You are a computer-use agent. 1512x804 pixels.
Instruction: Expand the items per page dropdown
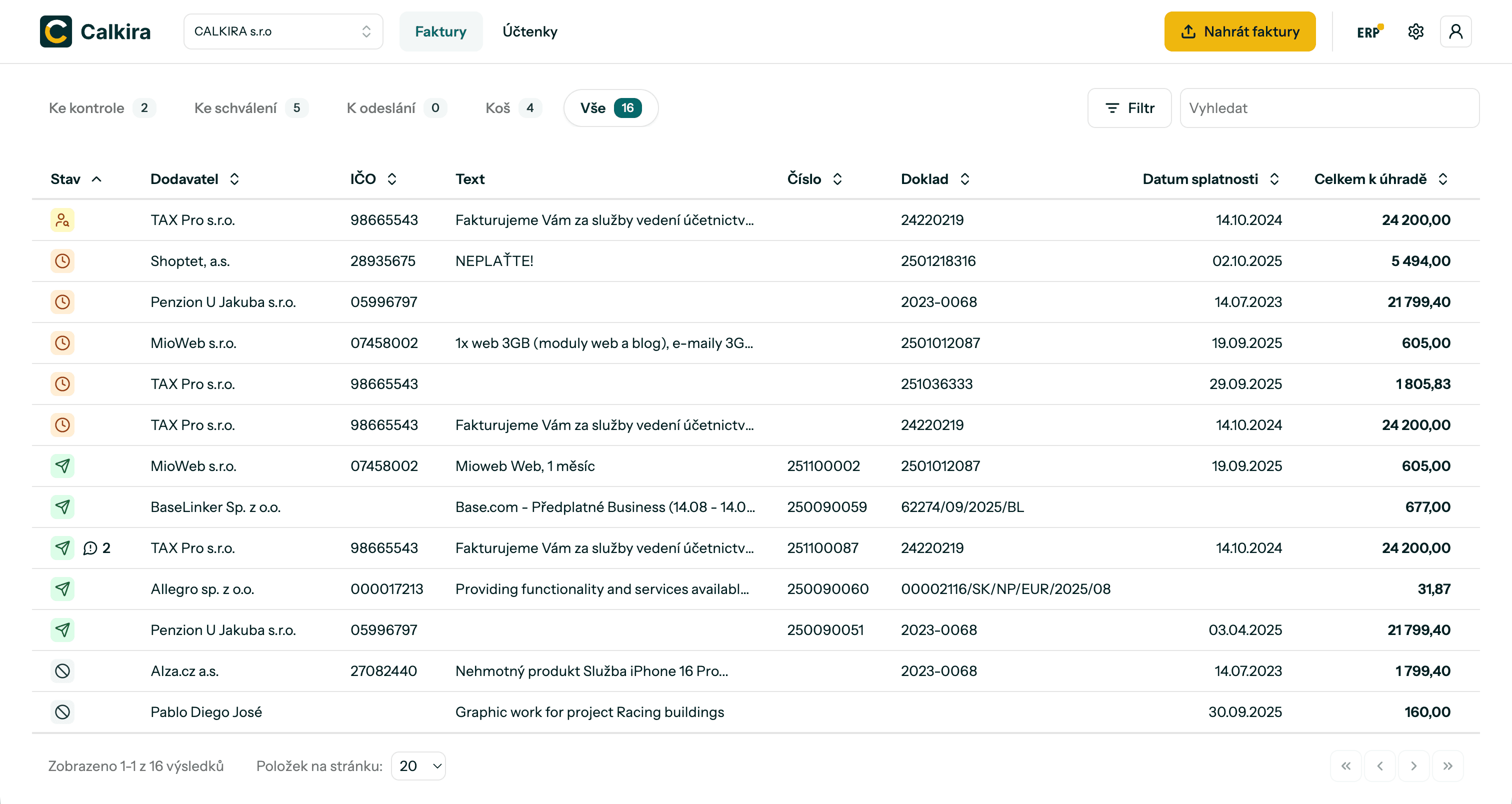[x=418, y=766]
